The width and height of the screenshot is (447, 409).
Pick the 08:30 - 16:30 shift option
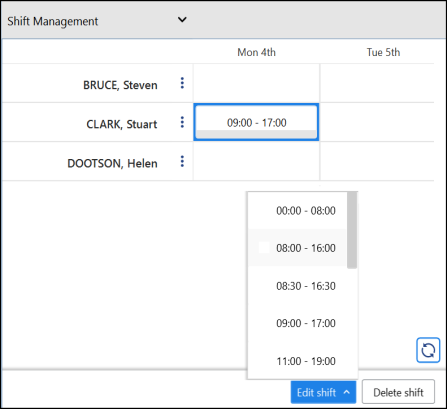pos(298,286)
